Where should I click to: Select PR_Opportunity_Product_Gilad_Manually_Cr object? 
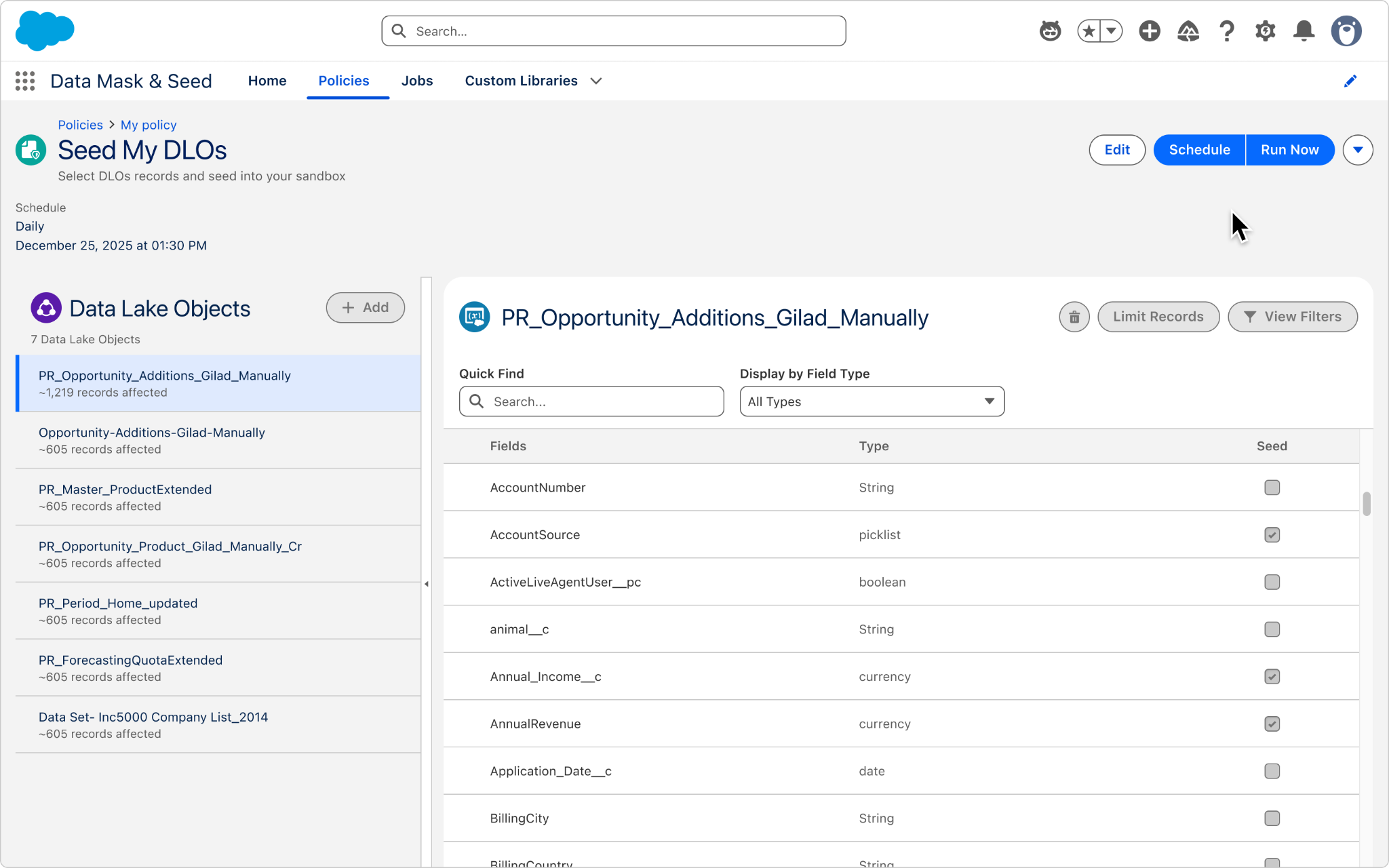(x=218, y=554)
